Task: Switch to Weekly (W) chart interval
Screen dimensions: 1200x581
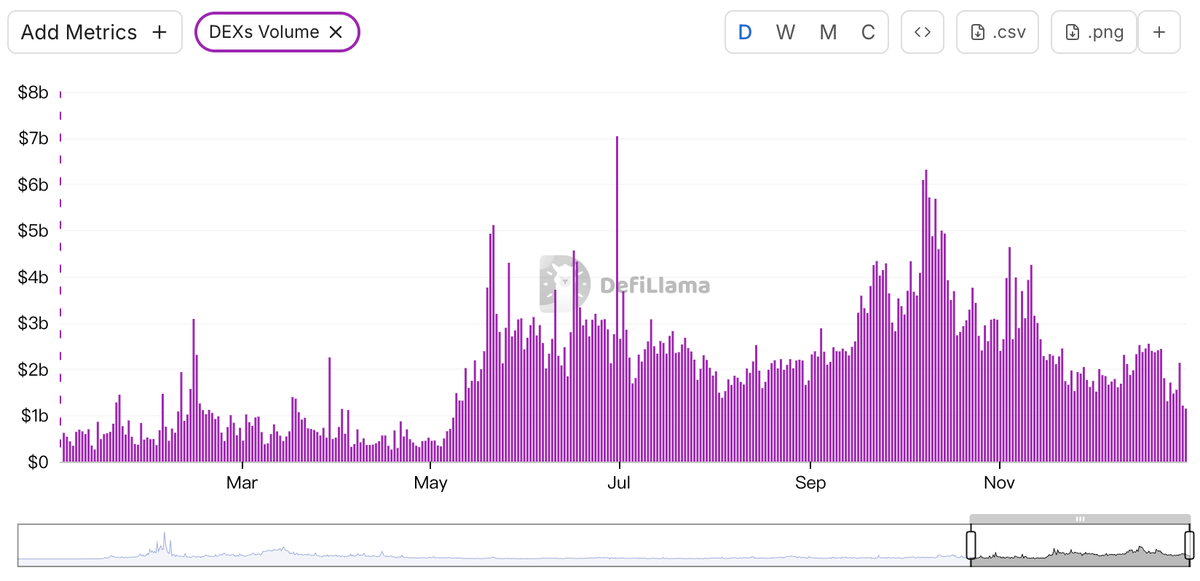Action: [x=785, y=32]
